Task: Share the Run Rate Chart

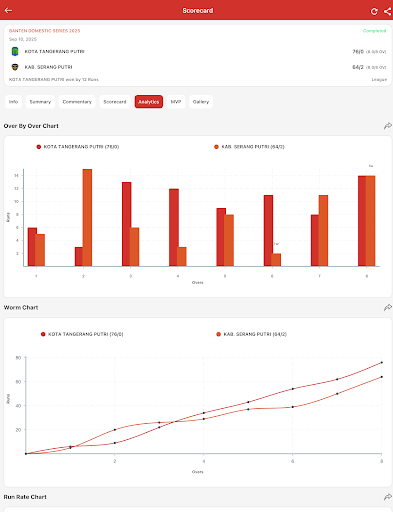Action: pos(387,497)
